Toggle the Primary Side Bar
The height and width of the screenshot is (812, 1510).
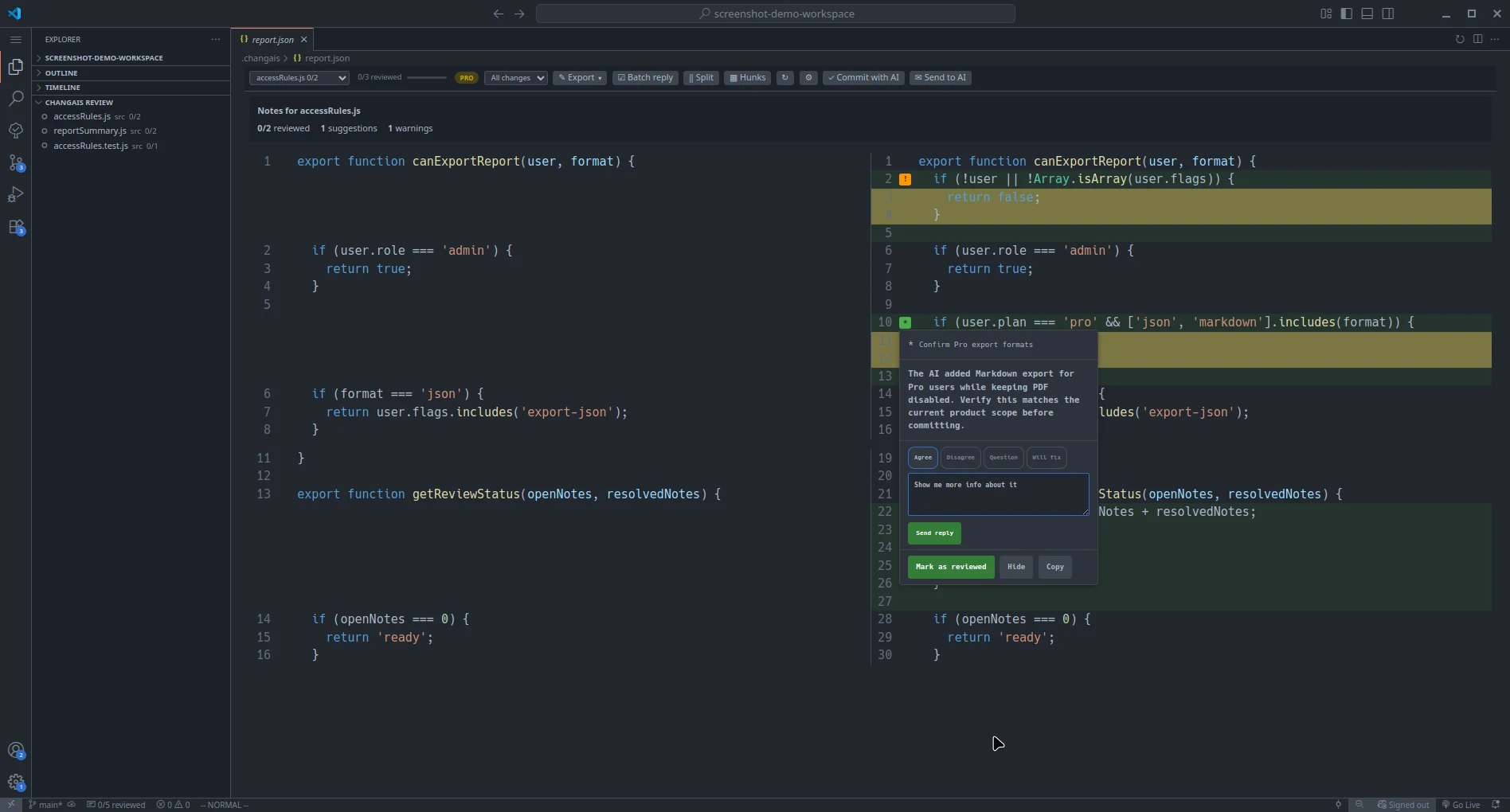pos(1347,14)
